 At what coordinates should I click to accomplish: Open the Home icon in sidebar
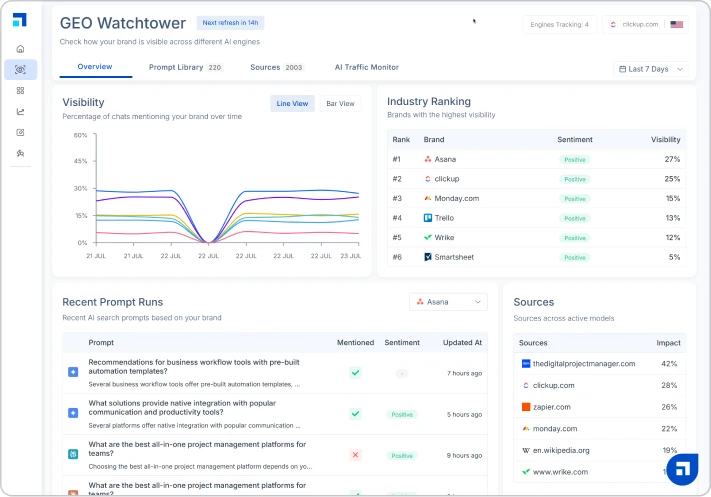20,49
